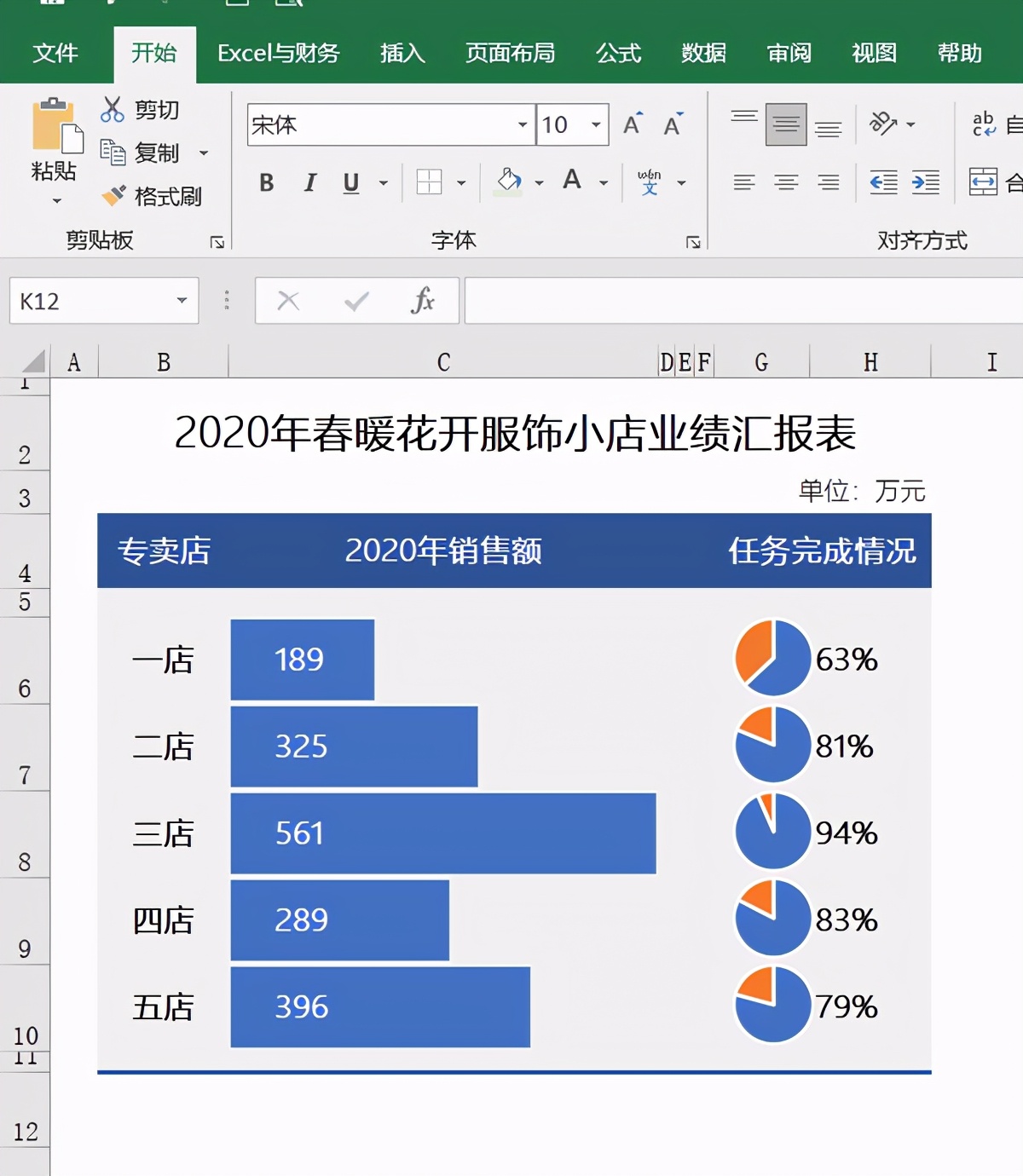Screen dimensions: 1023x1176
Task: Click the Cut (剪切) scissors icon
Action: (x=112, y=109)
